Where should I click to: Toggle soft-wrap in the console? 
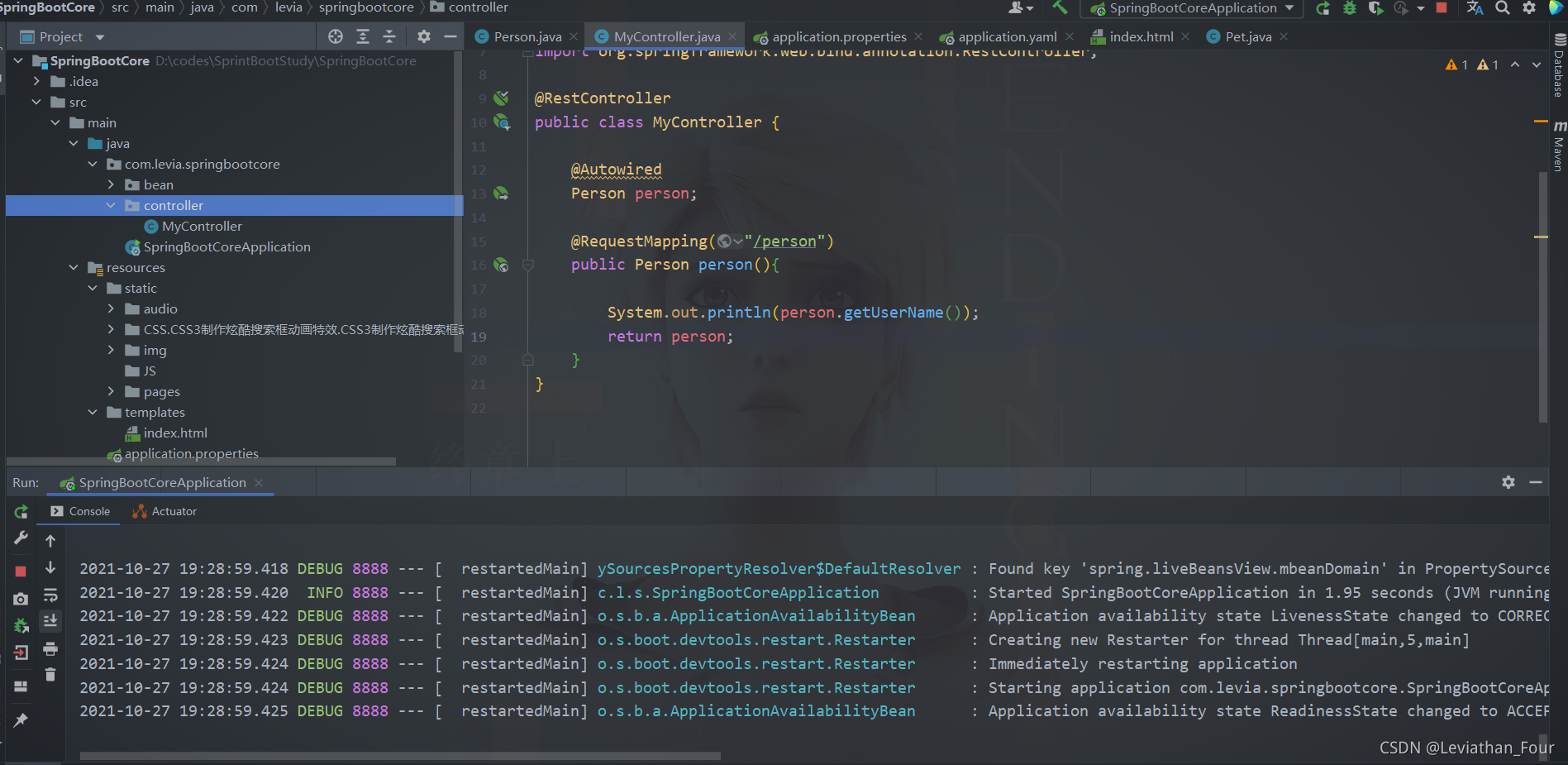coord(50,595)
